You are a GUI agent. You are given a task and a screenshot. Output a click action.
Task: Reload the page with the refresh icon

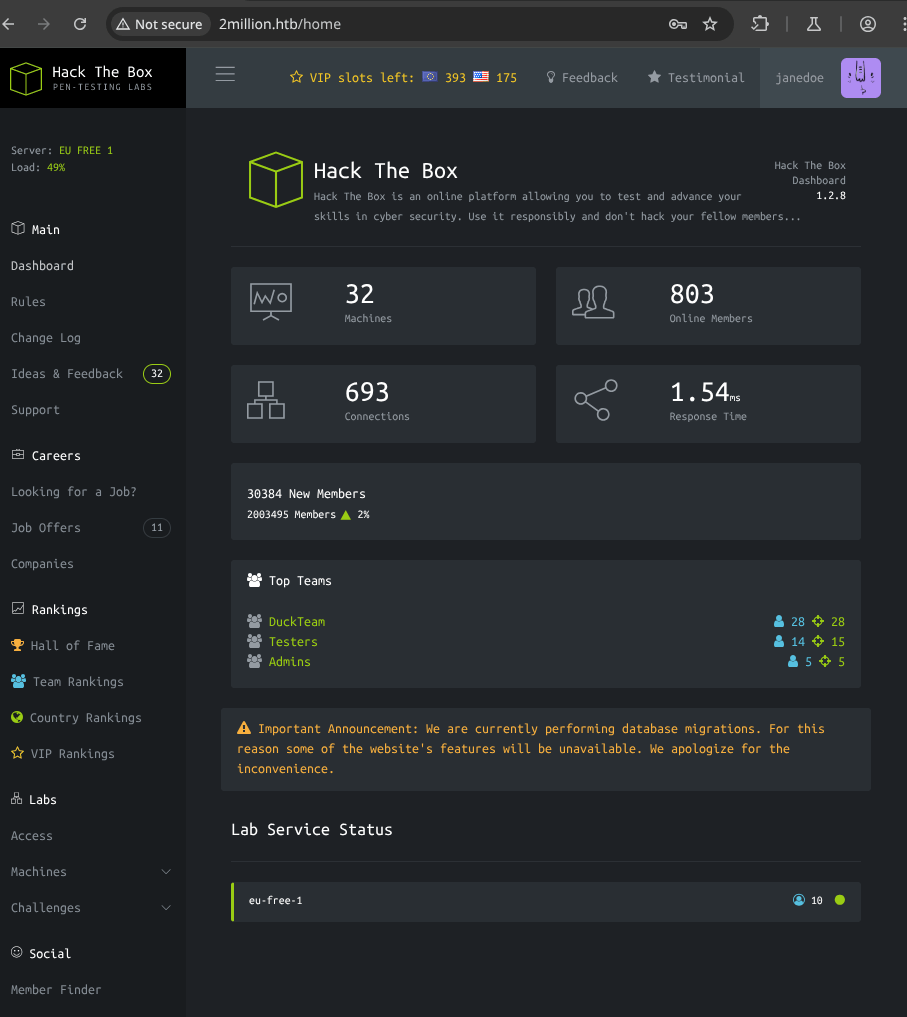pos(80,24)
